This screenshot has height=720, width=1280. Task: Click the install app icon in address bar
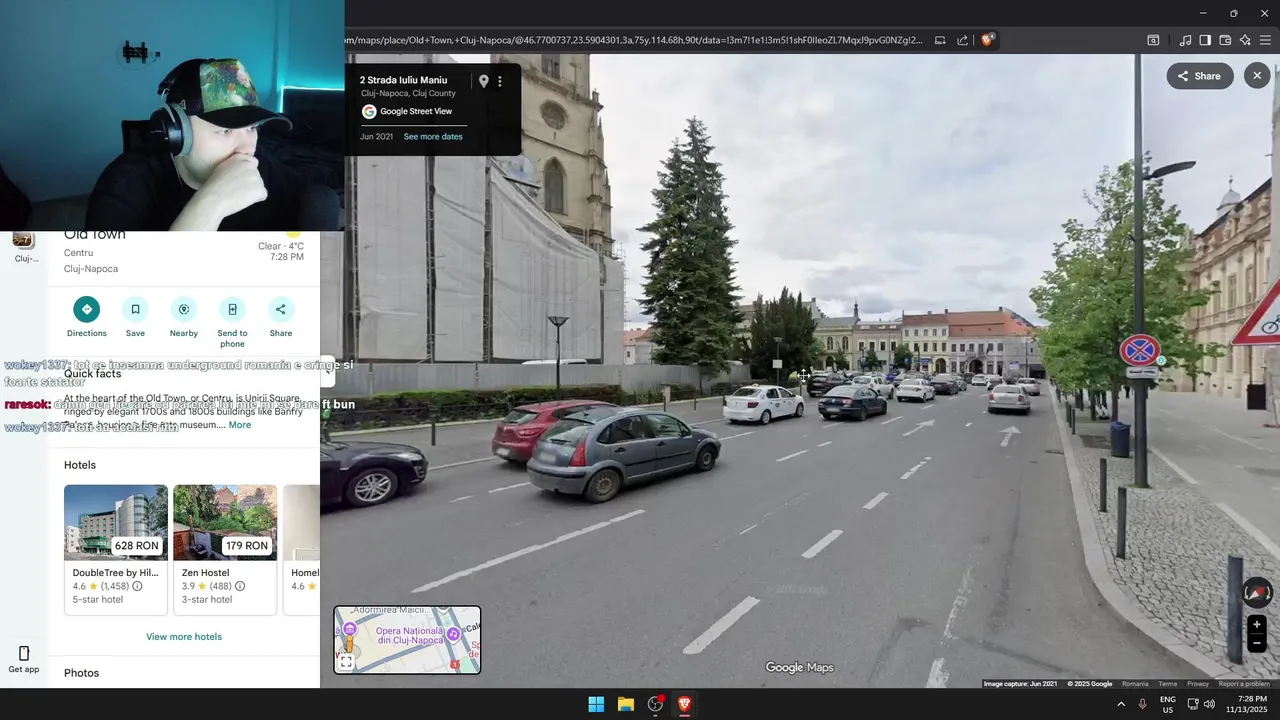940,40
